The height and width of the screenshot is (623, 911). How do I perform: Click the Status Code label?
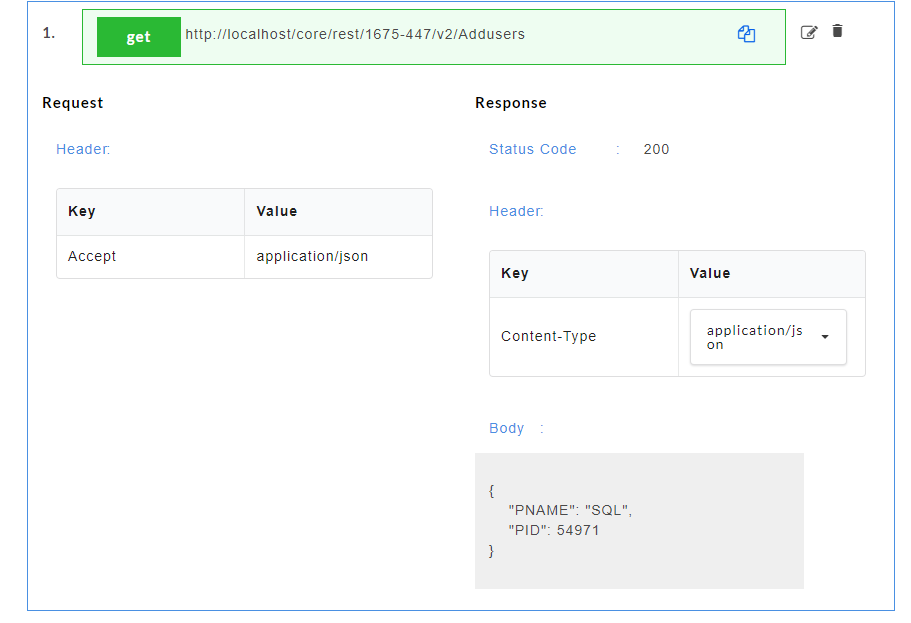point(532,149)
